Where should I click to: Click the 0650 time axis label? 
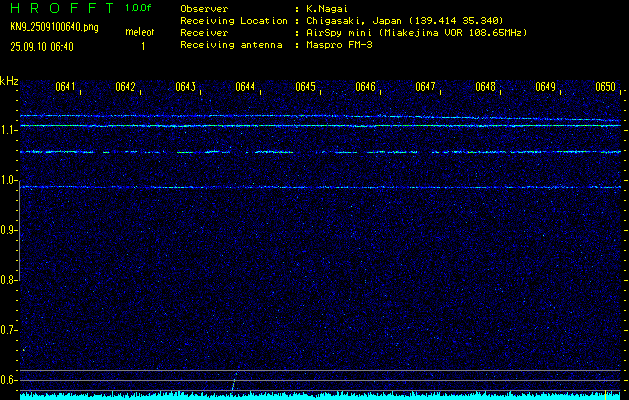point(605,87)
